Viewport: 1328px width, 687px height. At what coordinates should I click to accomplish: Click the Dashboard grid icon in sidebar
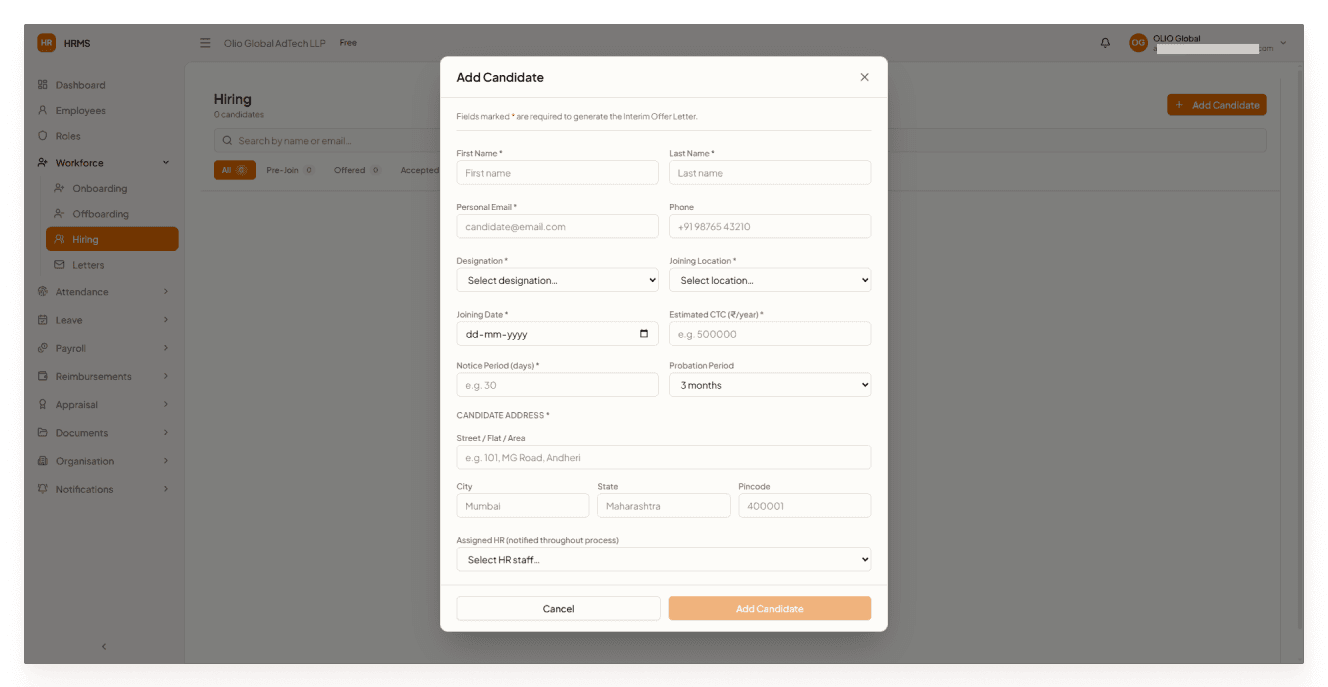tap(42, 85)
